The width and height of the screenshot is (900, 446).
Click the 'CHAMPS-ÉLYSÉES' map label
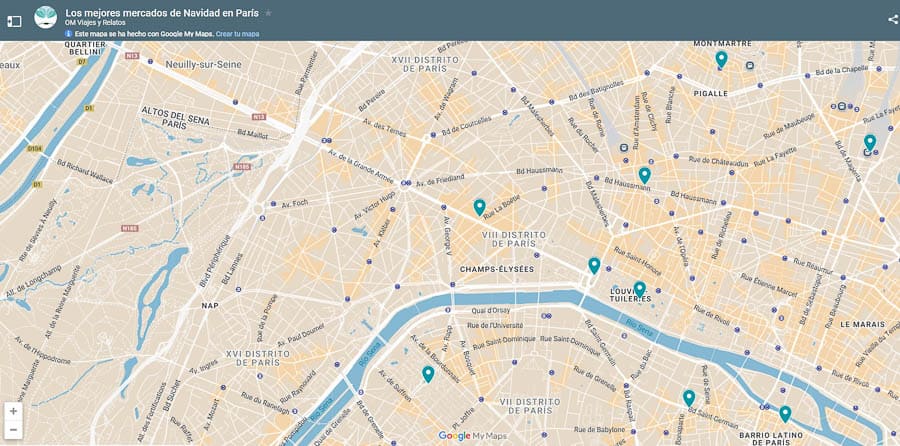pos(497,269)
